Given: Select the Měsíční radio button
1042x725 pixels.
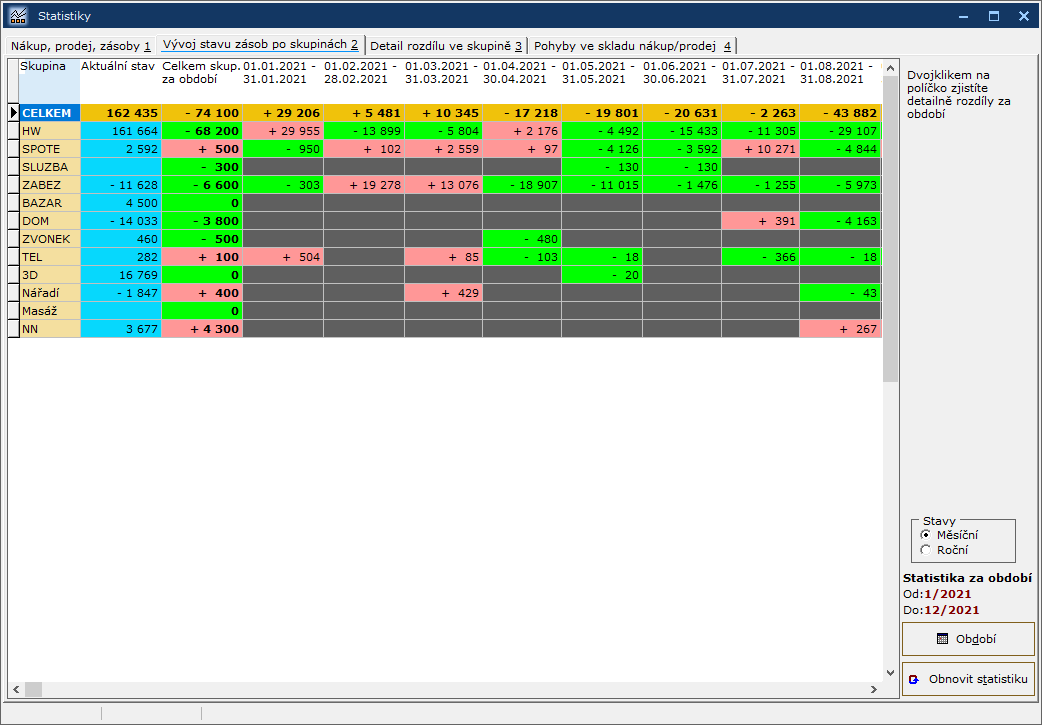Looking at the screenshot, I should (925, 535).
